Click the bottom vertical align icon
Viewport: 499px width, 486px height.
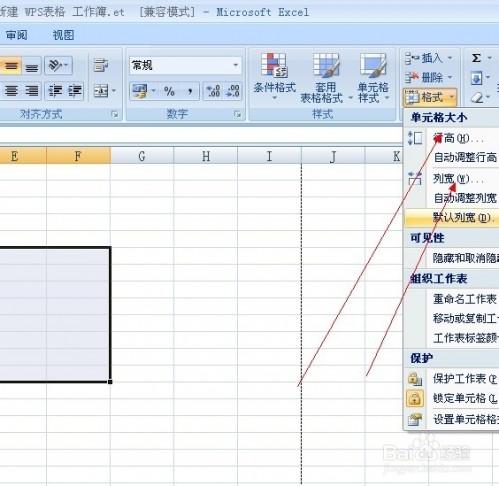point(31,66)
